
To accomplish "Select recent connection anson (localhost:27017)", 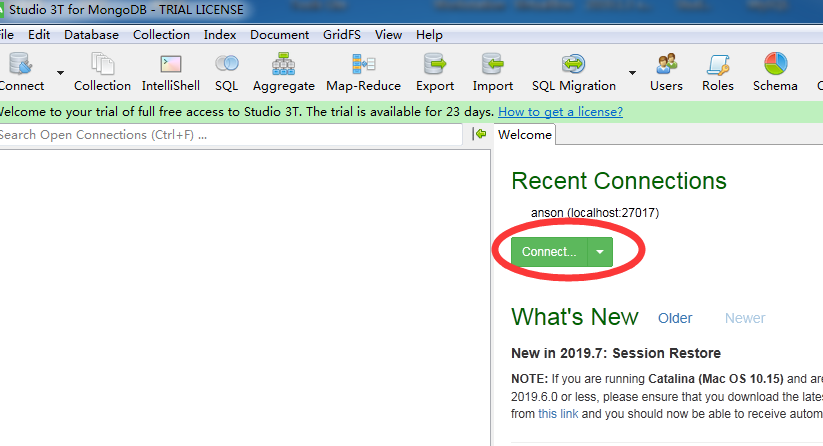I will (595, 213).
